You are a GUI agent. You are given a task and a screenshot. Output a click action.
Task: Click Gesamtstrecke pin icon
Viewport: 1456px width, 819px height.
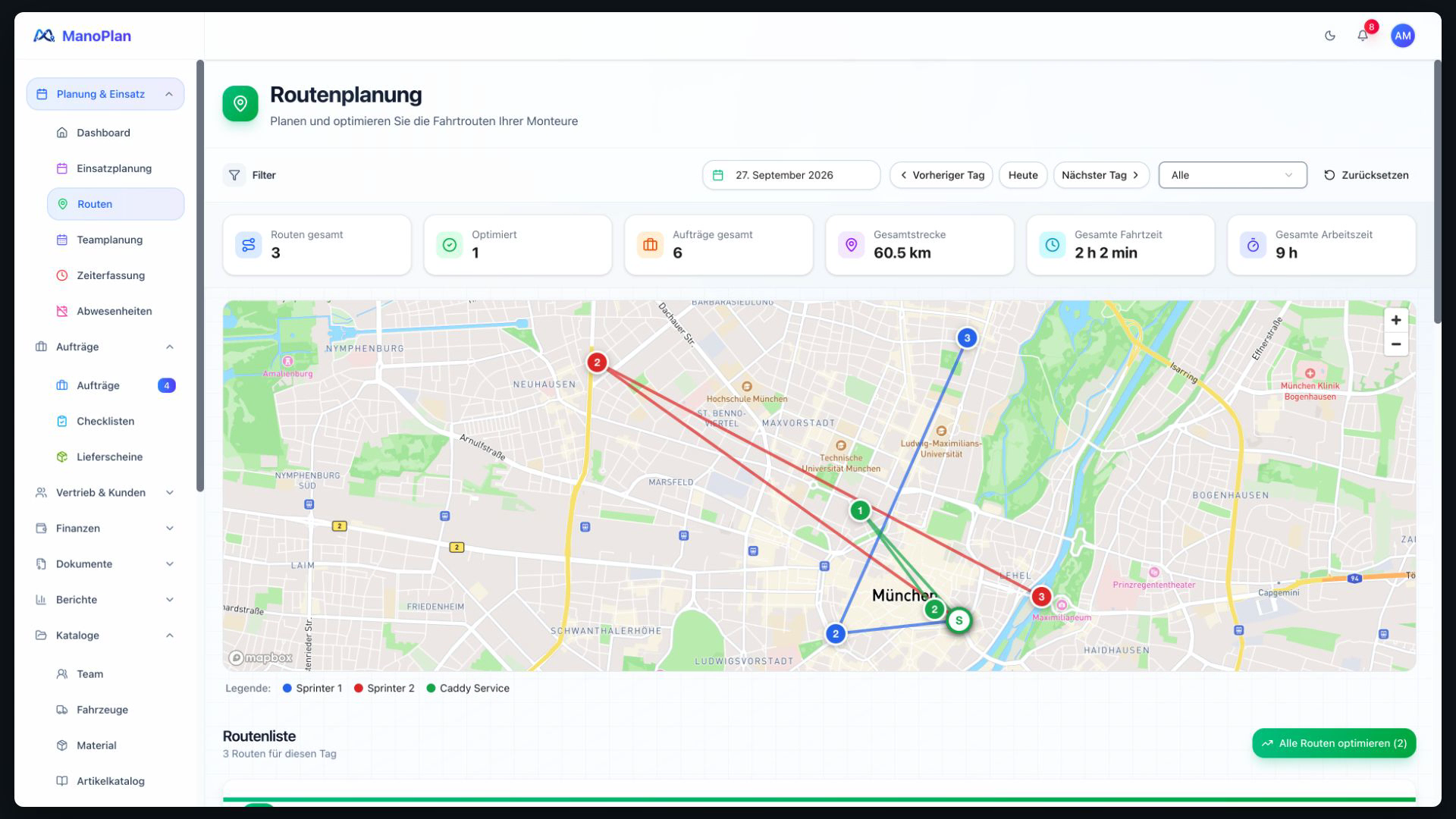pyautogui.click(x=851, y=245)
